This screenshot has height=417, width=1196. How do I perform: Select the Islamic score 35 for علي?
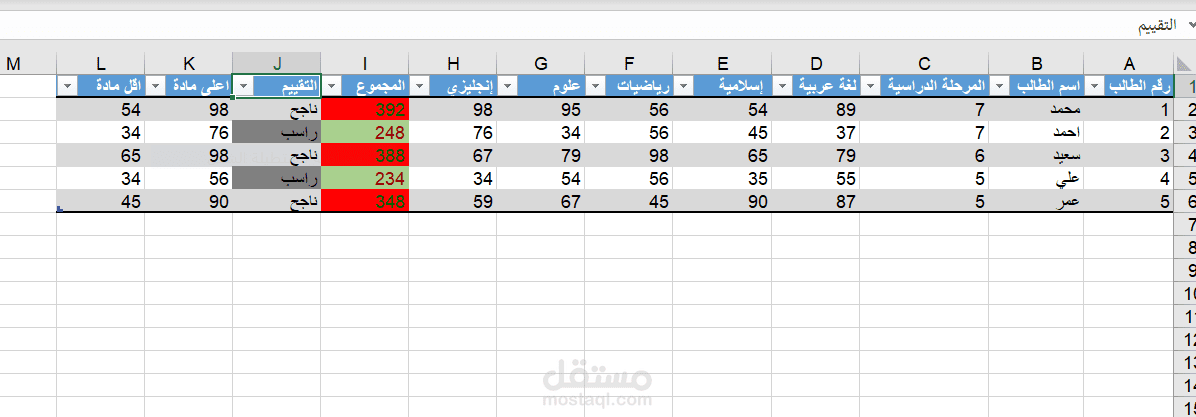point(722,180)
